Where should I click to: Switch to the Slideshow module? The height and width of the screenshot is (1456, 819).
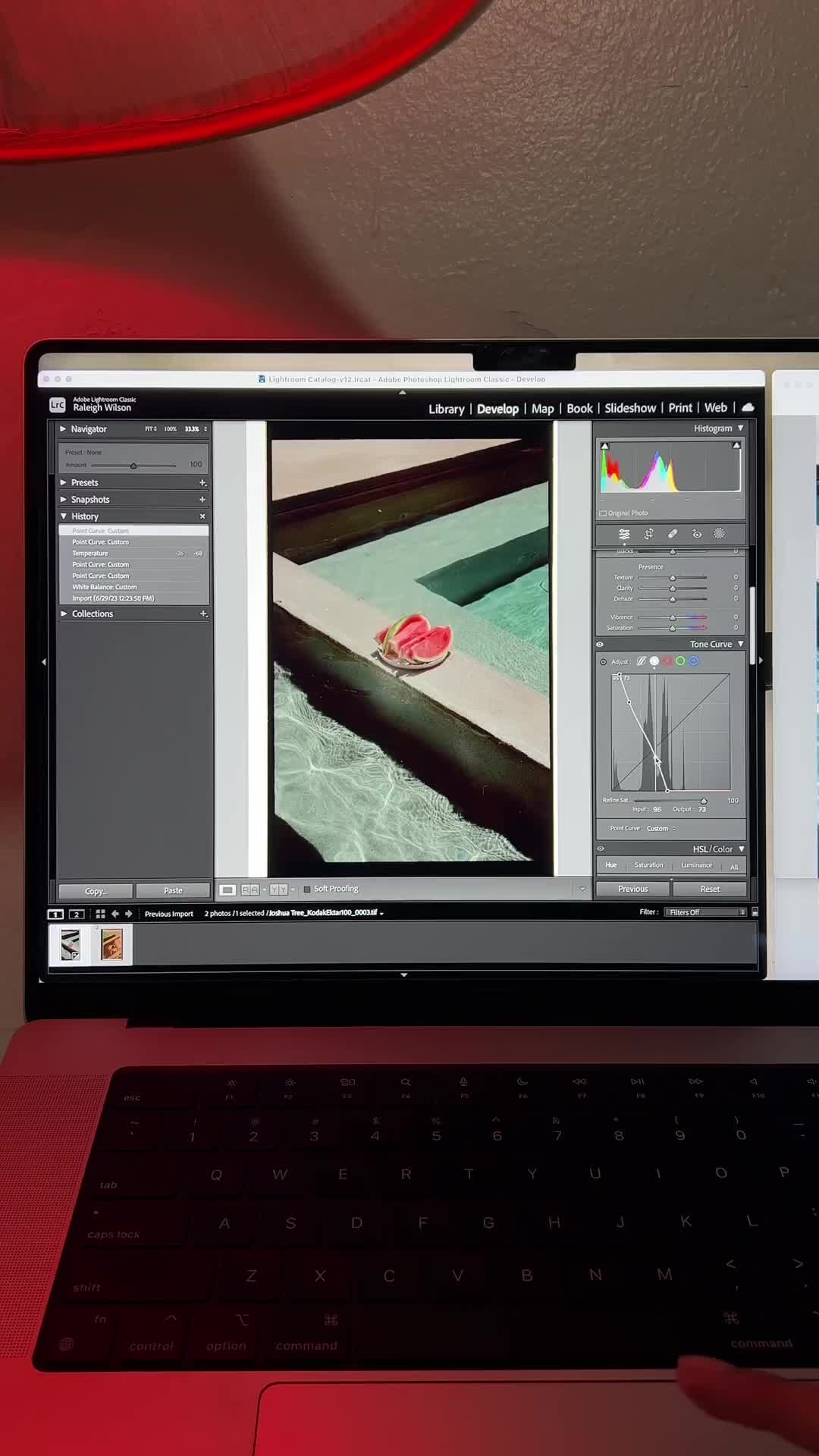point(630,408)
